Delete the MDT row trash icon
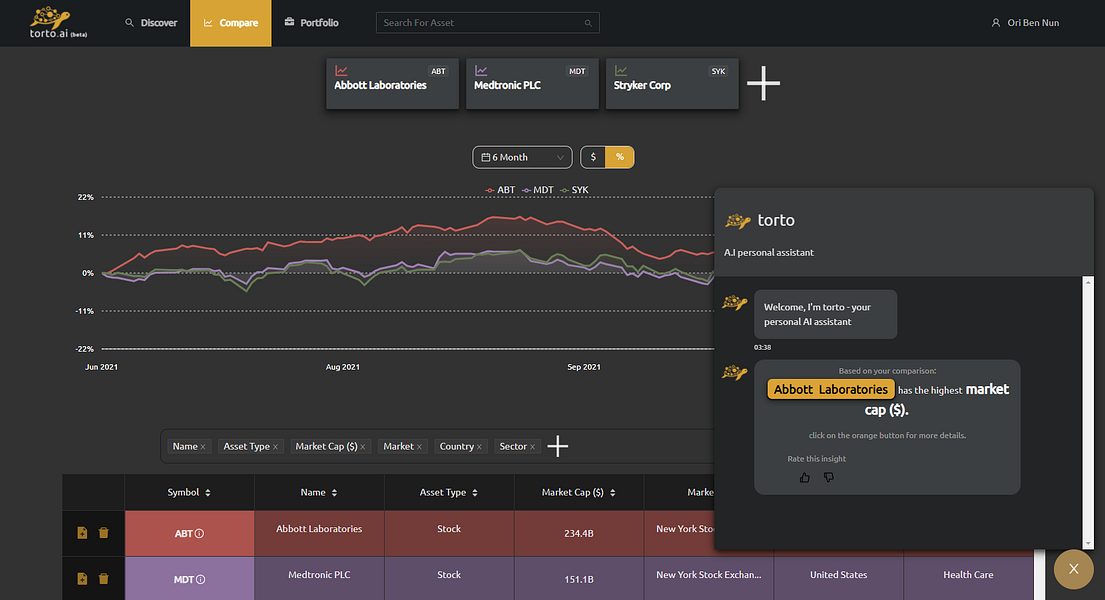This screenshot has width=1105, height=600. click(104, 578)
